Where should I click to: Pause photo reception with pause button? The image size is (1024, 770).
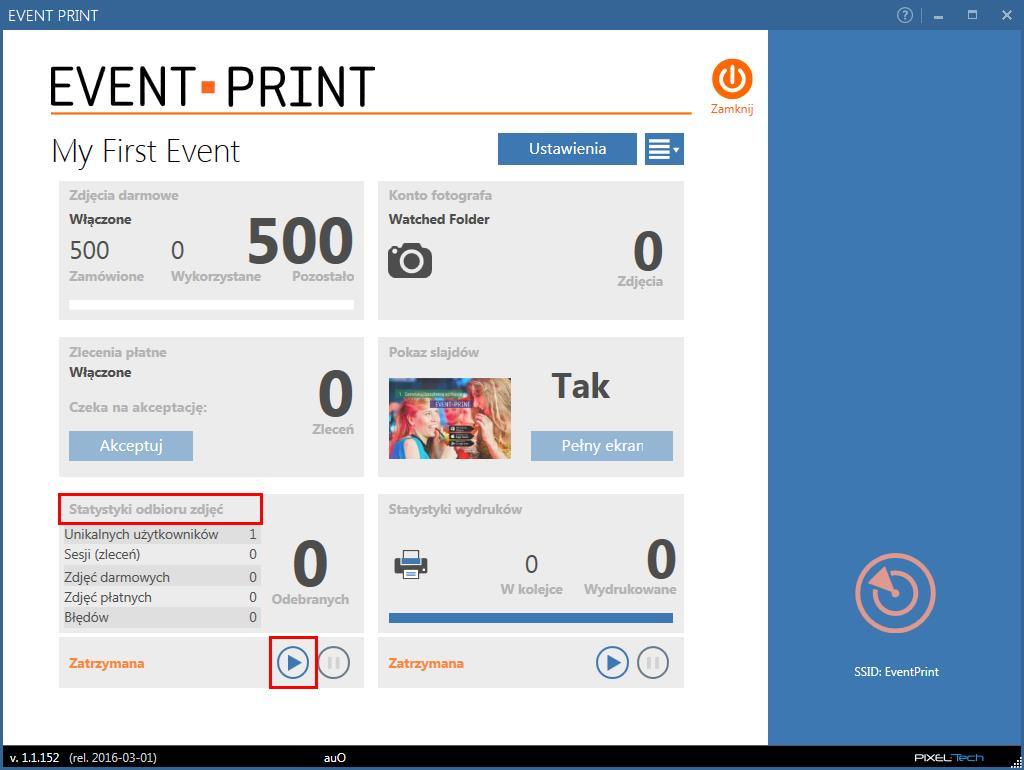tap(334, 663)
